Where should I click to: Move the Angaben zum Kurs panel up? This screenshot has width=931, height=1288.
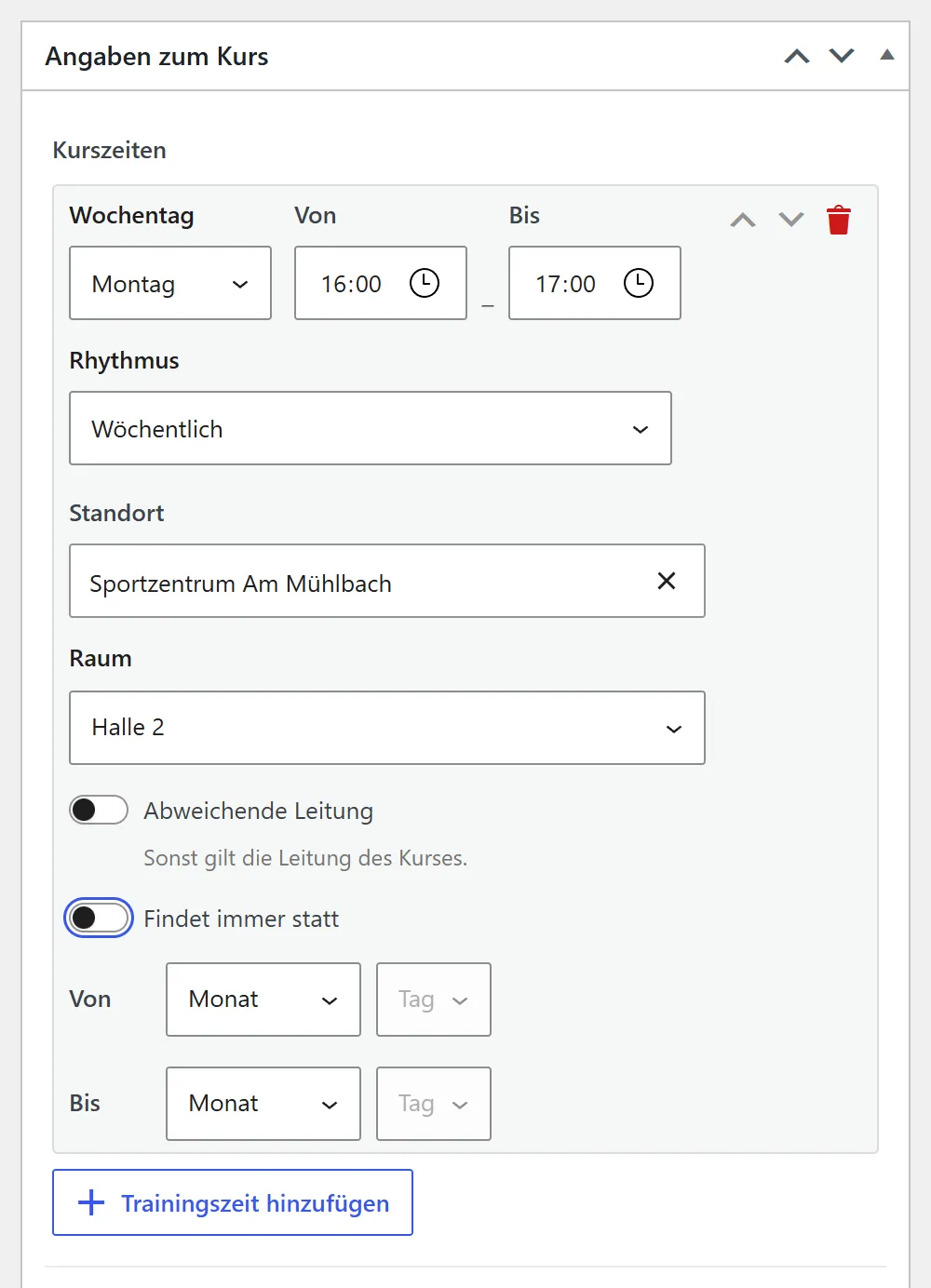coord(797,56)
